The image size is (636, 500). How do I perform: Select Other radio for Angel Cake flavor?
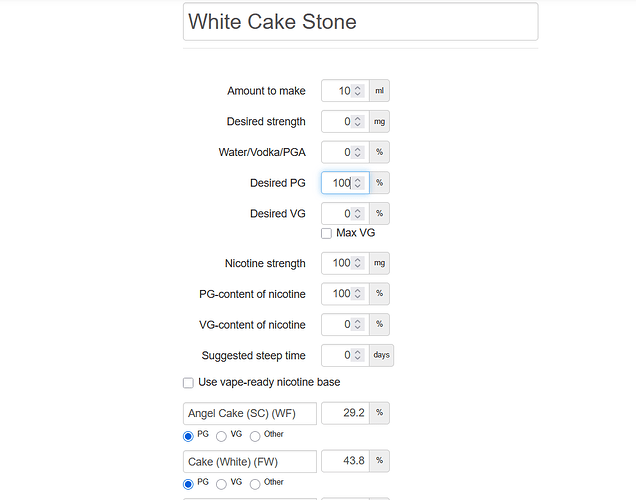pyautogui.click(x=255, y=436)
